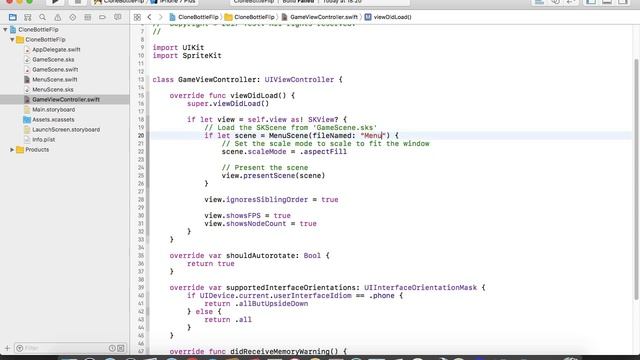Image resolution: width=640 pixels, height=360 pixels.
Task: Open Info.plist in navigator
Action: [44, 140]
